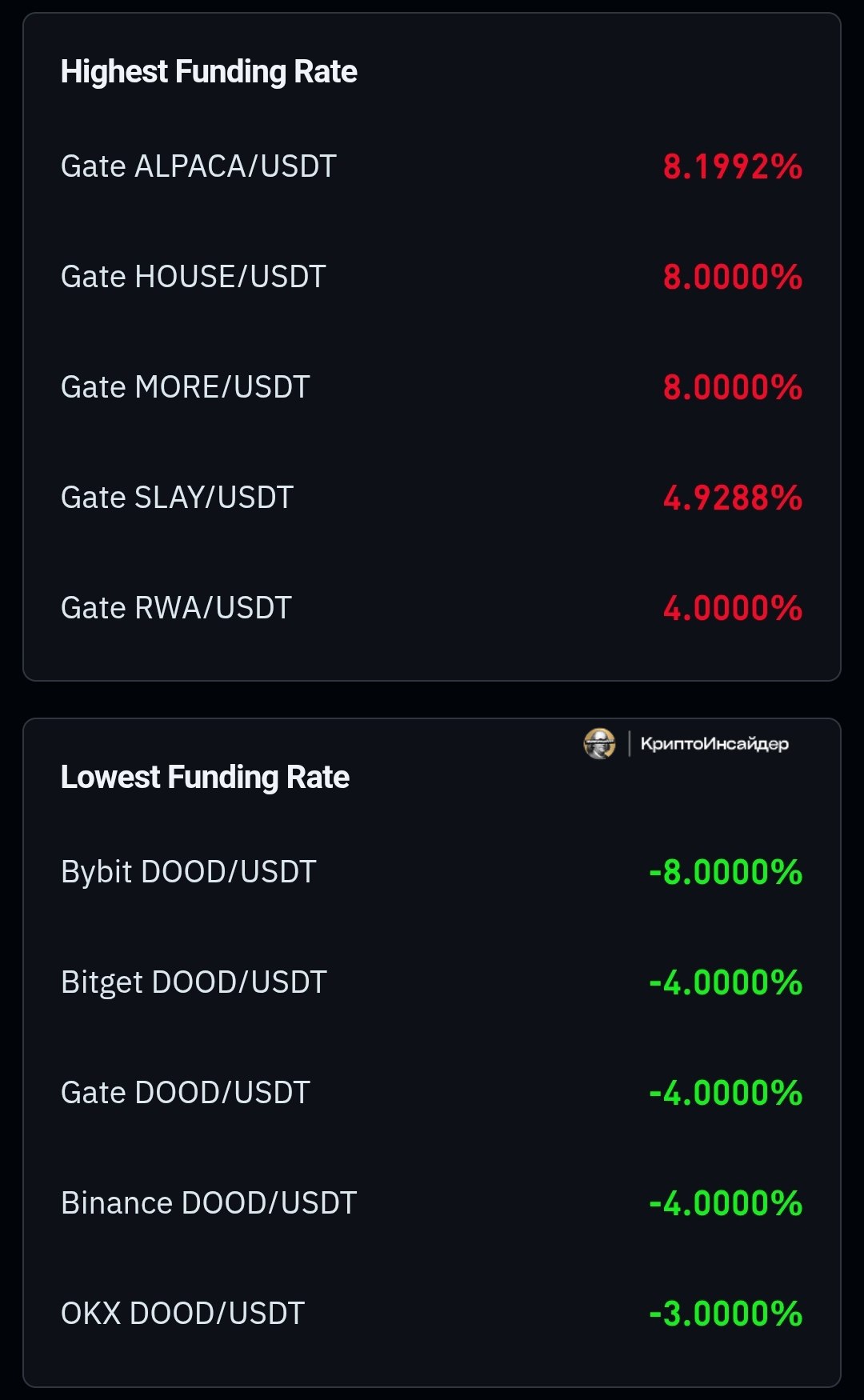Image resolution: width=864 pixels, height=1400 pixels.
Task: Select the Bybit DOOD/USDT pair
Action: click(188, 872)
